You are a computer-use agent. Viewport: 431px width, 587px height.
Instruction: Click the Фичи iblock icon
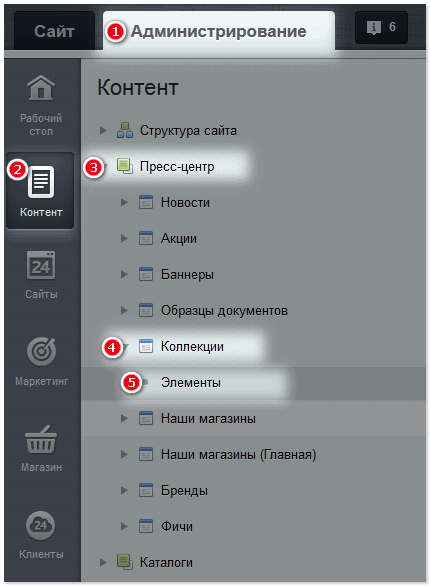pyautogui.click(x=146, y=526)
